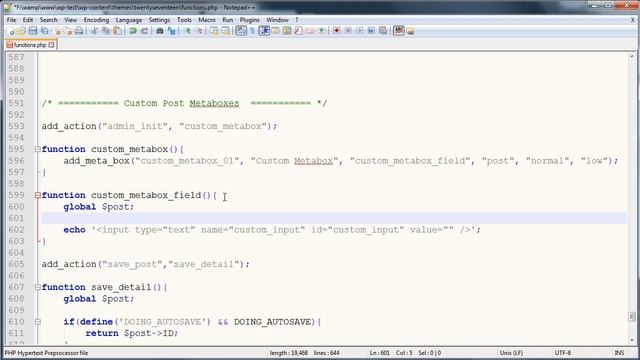Toggle the Document Map panel icon
This screenshot has width=640, height=360.
click(x=287, y=31)
